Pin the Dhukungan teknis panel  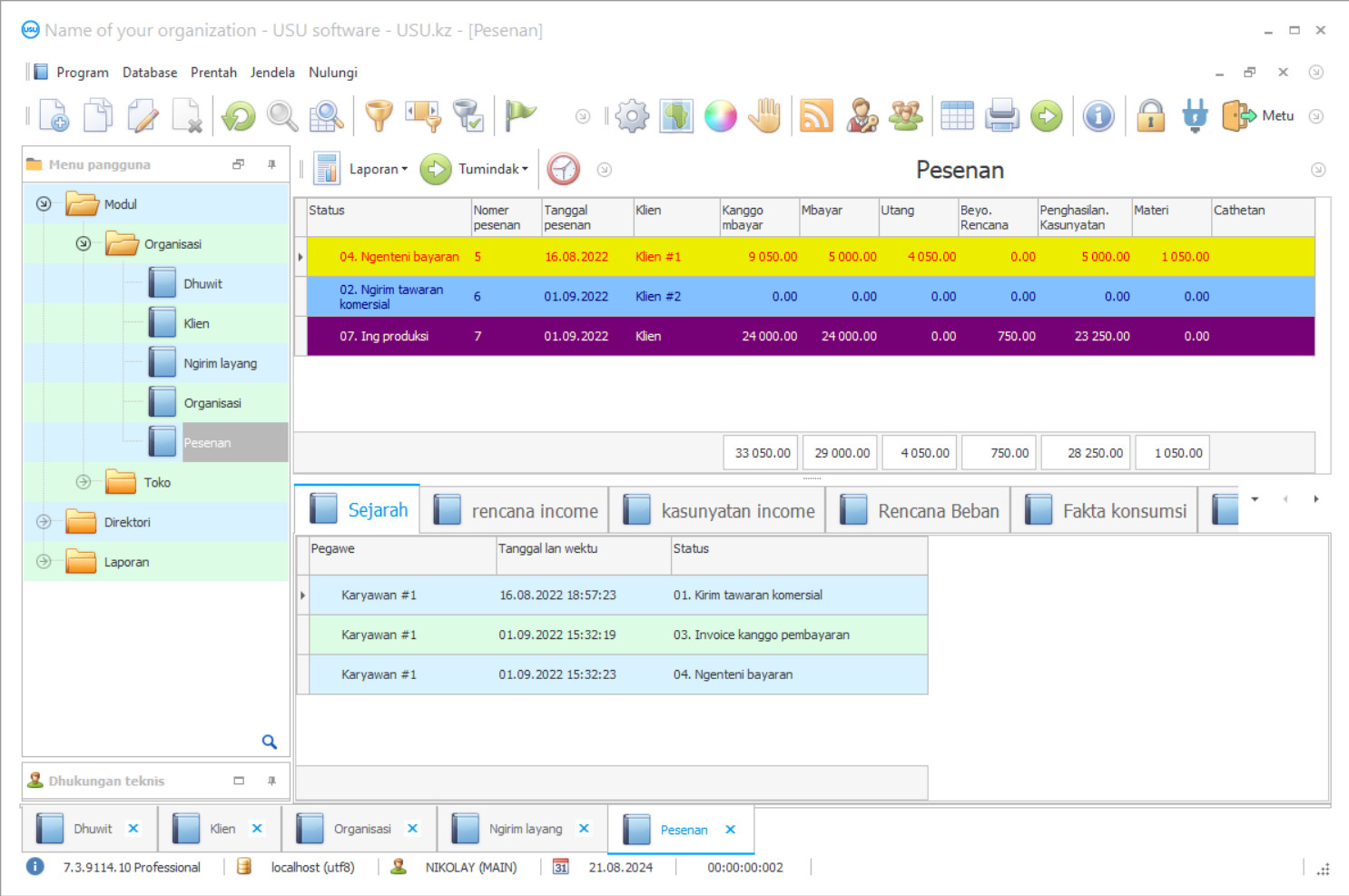point(271,780)
